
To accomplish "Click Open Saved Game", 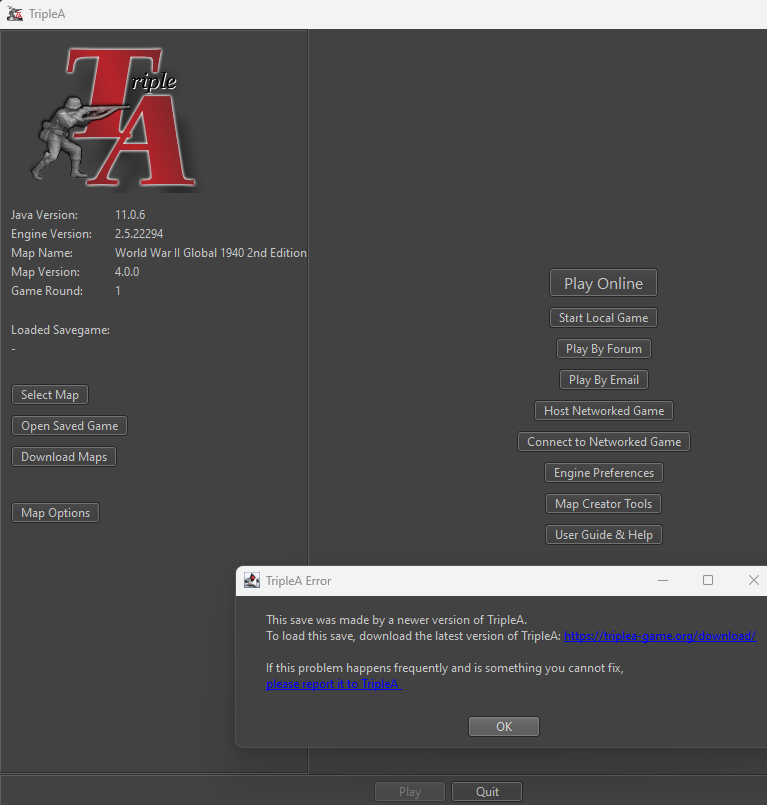I will [69, 426].
